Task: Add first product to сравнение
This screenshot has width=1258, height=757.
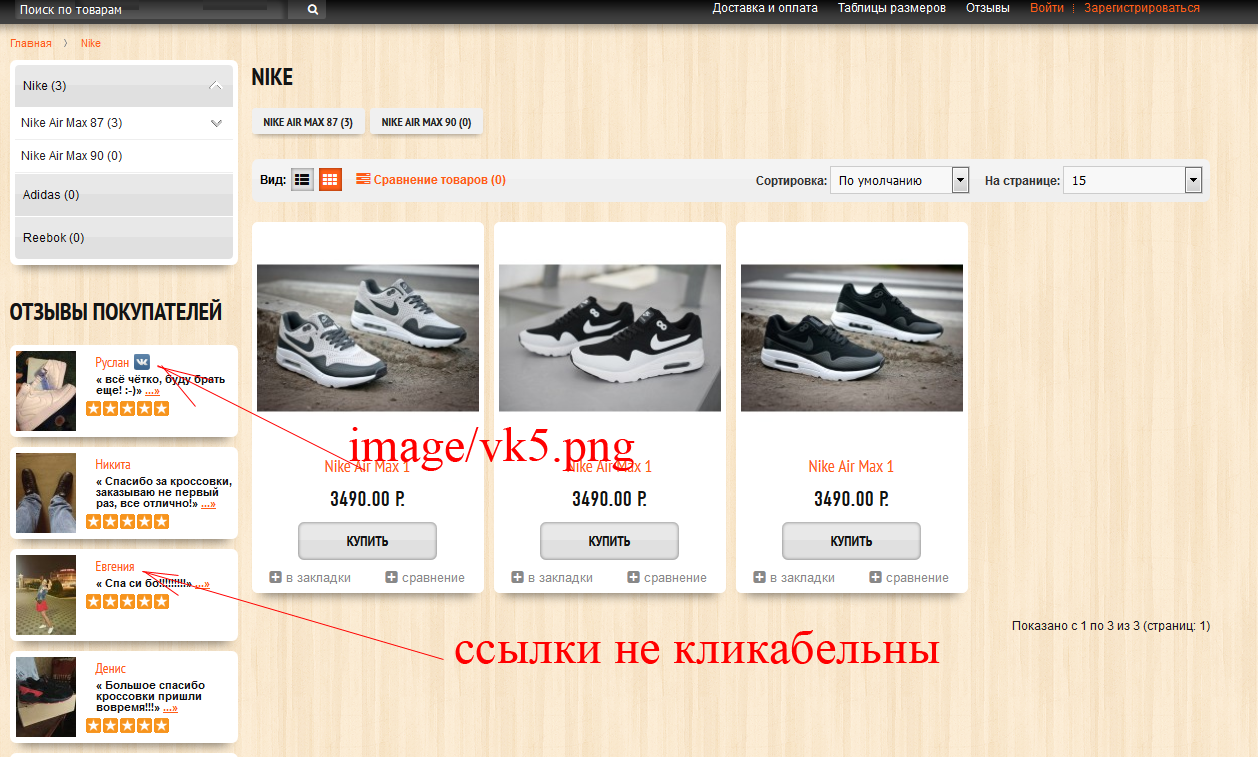Action: [425, 577]
